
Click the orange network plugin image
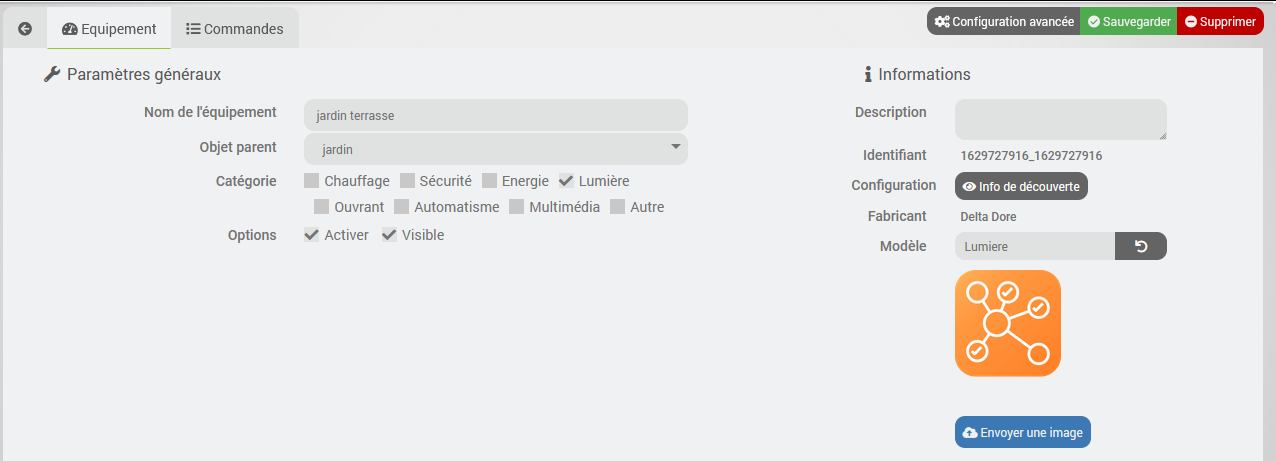[1008, 323]
